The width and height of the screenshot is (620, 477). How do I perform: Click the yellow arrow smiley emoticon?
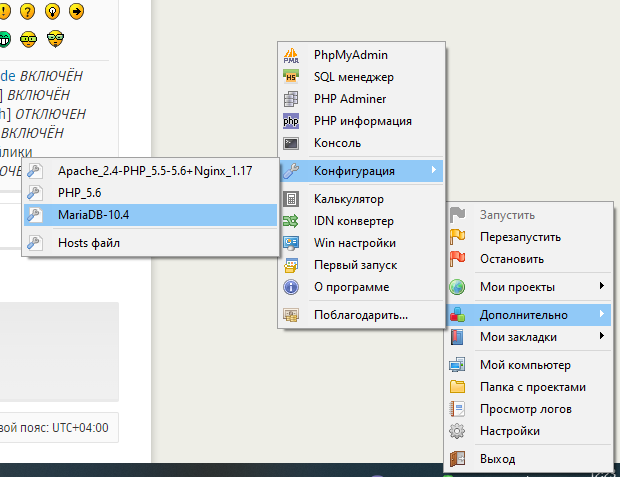click(x=77, y=11)
